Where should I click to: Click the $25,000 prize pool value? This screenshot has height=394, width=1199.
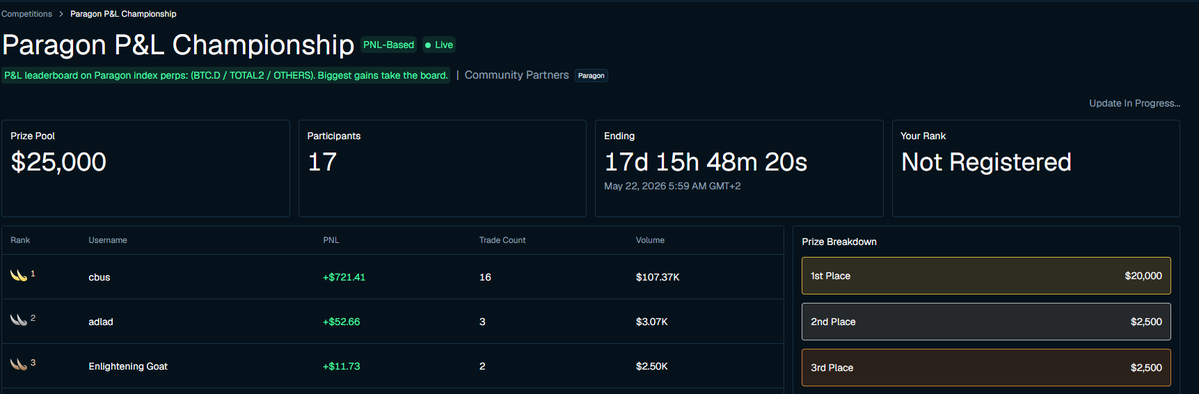(59, 162)
